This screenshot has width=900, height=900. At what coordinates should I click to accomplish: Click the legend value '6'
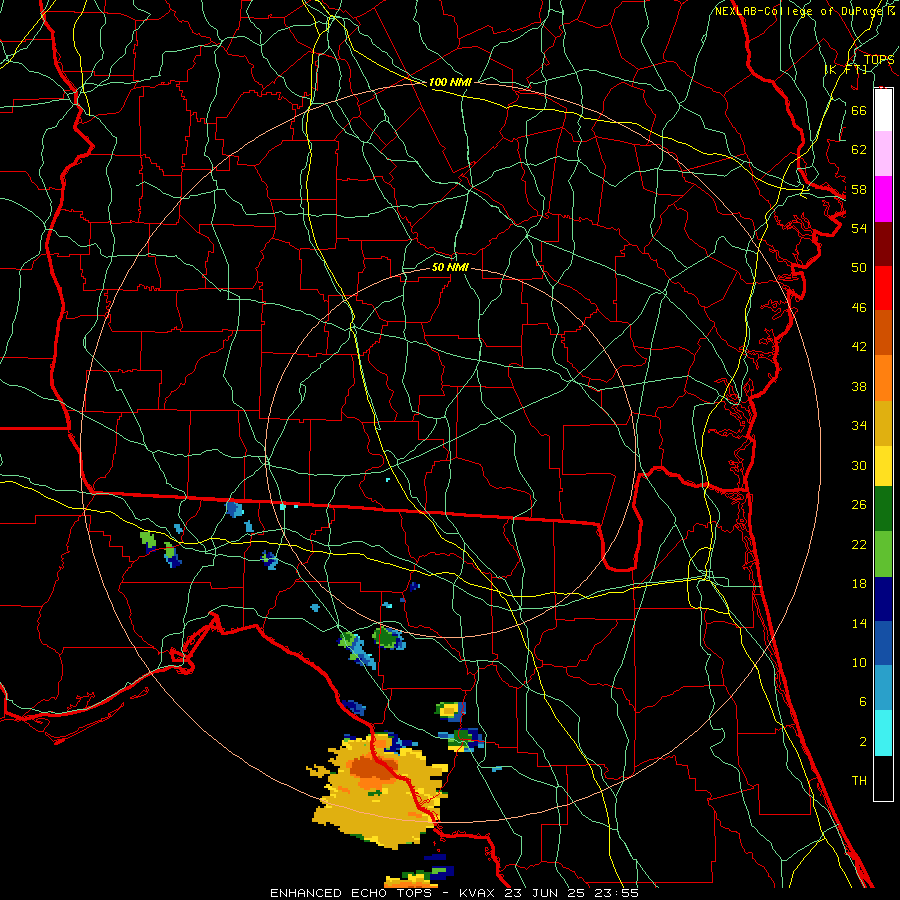[x=862, y=702]
